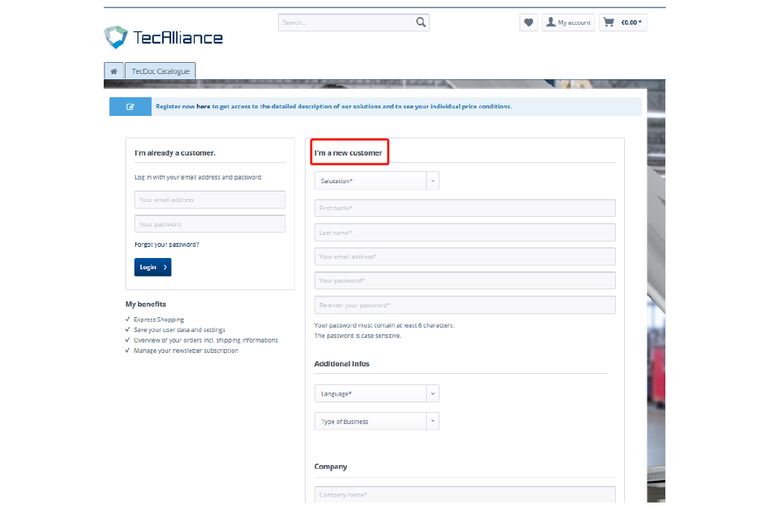Expand the Type of Business dropdown
This screenshot has height=510, width=770.
pyautogui.click(x=376, y=421)
